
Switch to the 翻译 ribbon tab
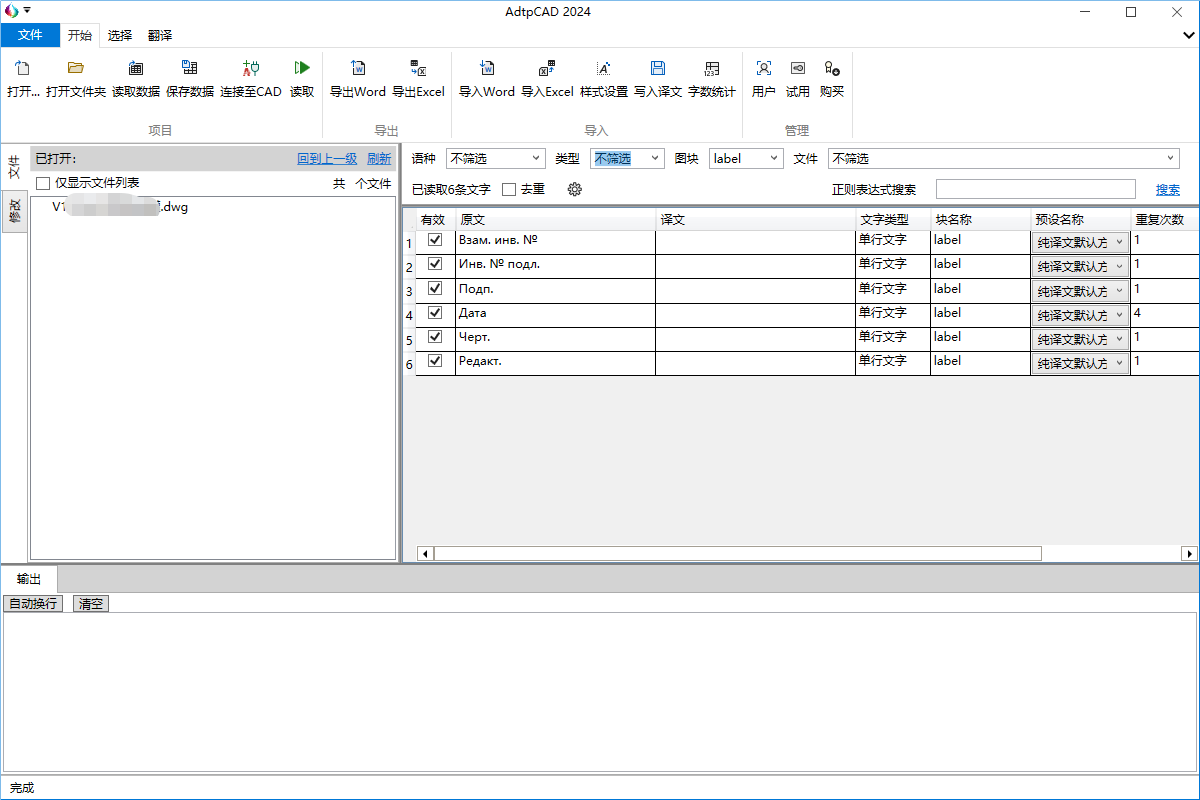(x=160, y=35)
